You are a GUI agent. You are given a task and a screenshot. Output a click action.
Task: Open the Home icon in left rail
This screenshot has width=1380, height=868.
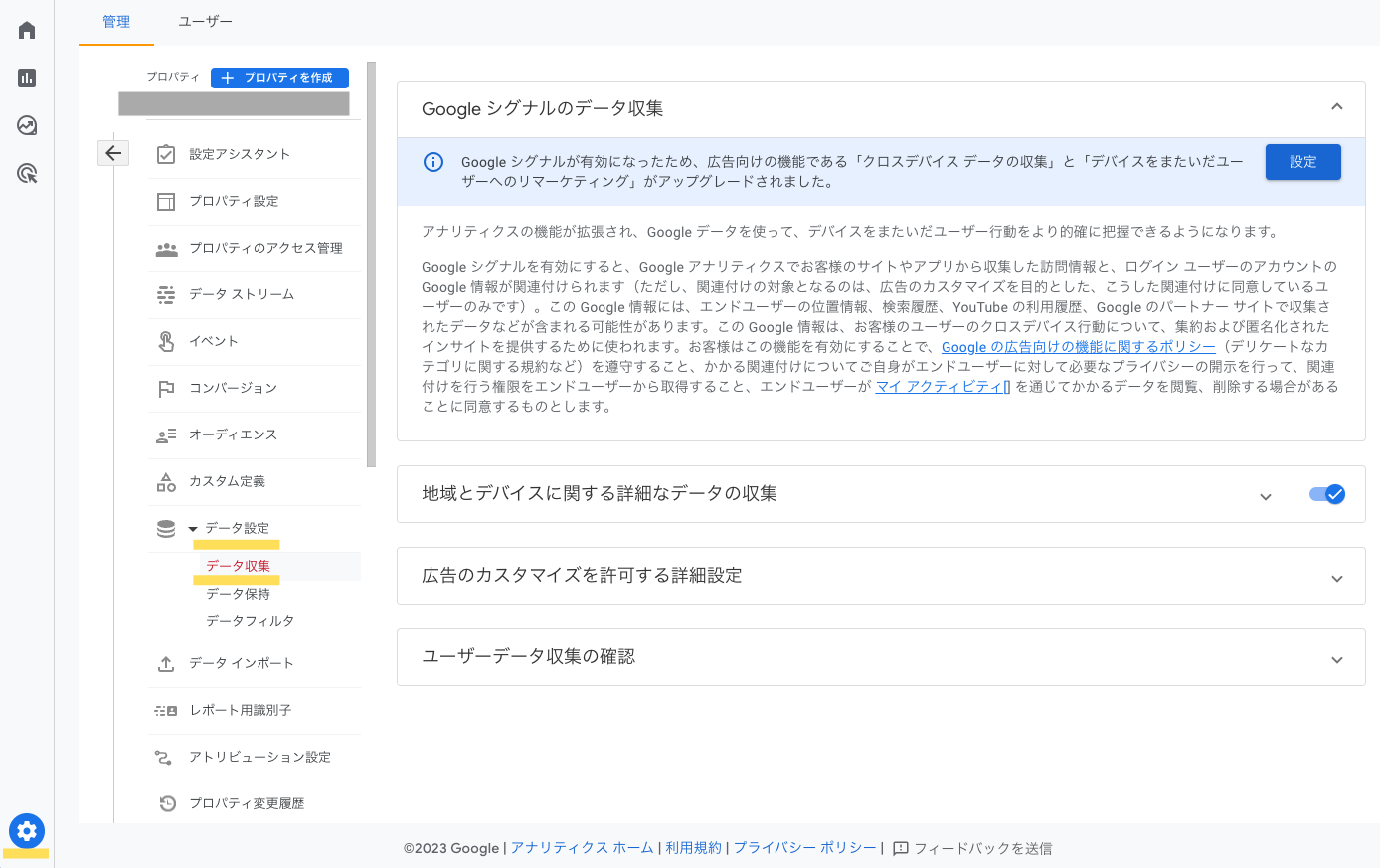click(27, 30)
